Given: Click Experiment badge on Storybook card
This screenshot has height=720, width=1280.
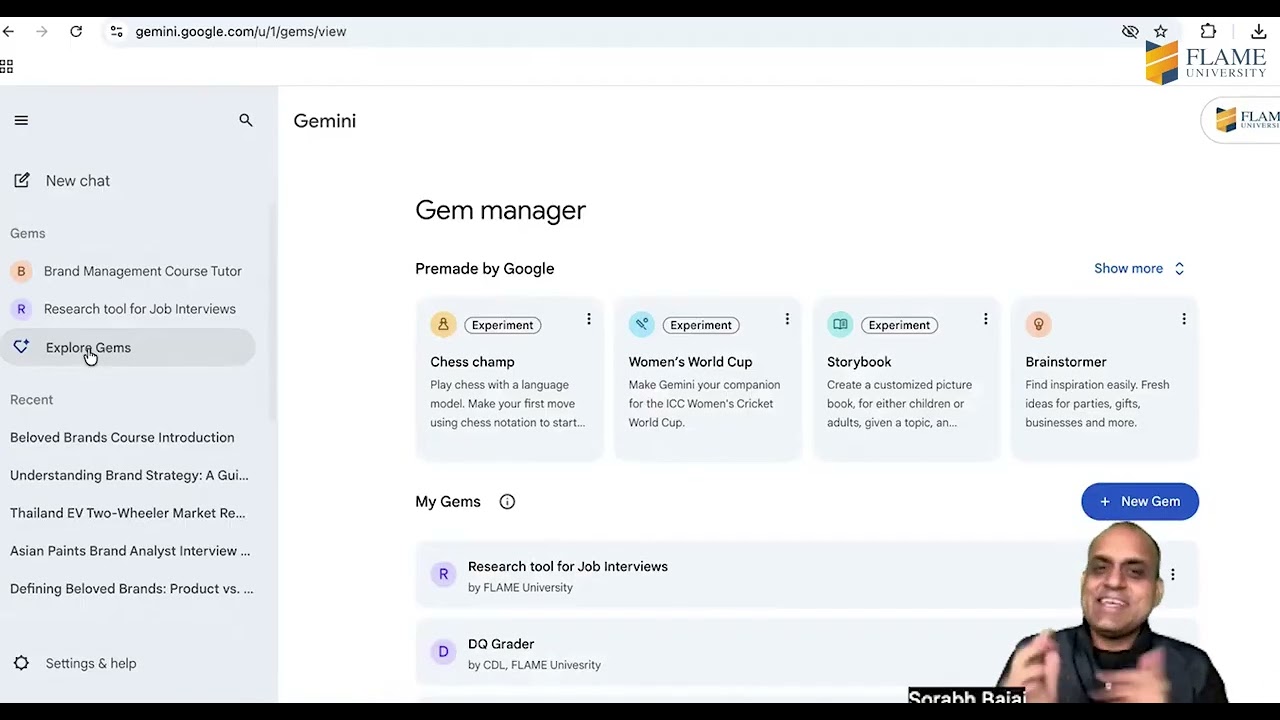Looking at the screenshot, I should [899, 325].
